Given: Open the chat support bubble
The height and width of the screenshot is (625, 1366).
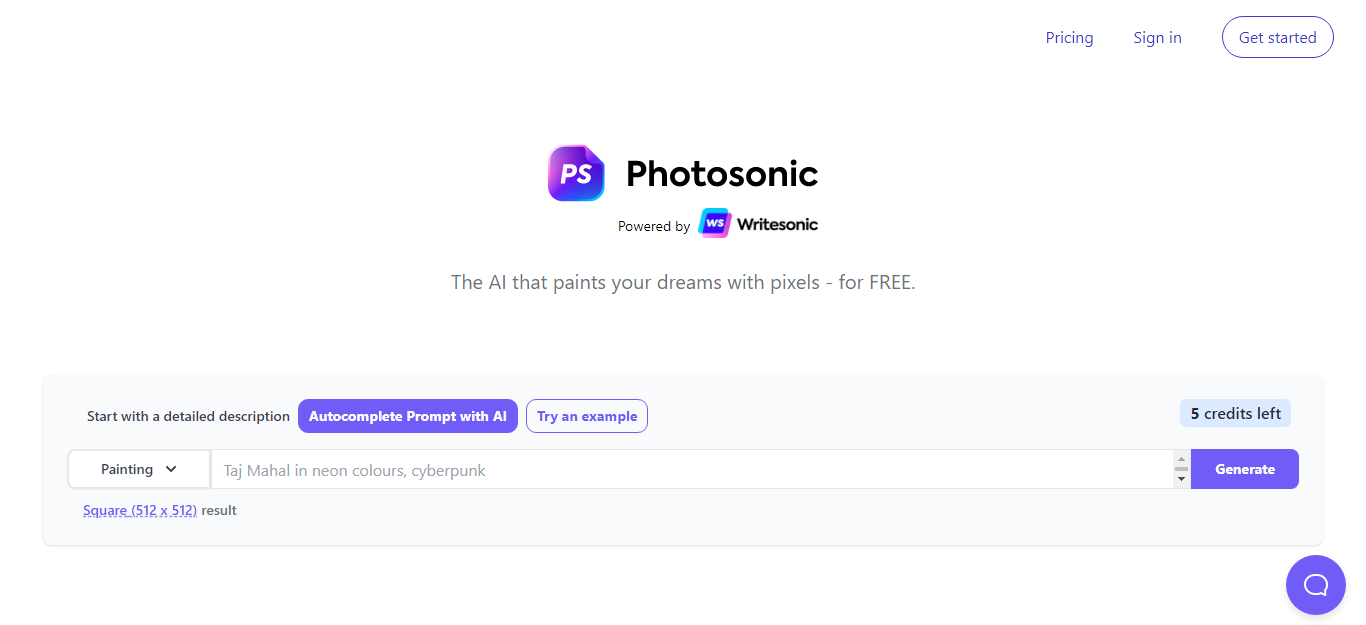Looking at the screenshot, I should tap(1315, 584).
